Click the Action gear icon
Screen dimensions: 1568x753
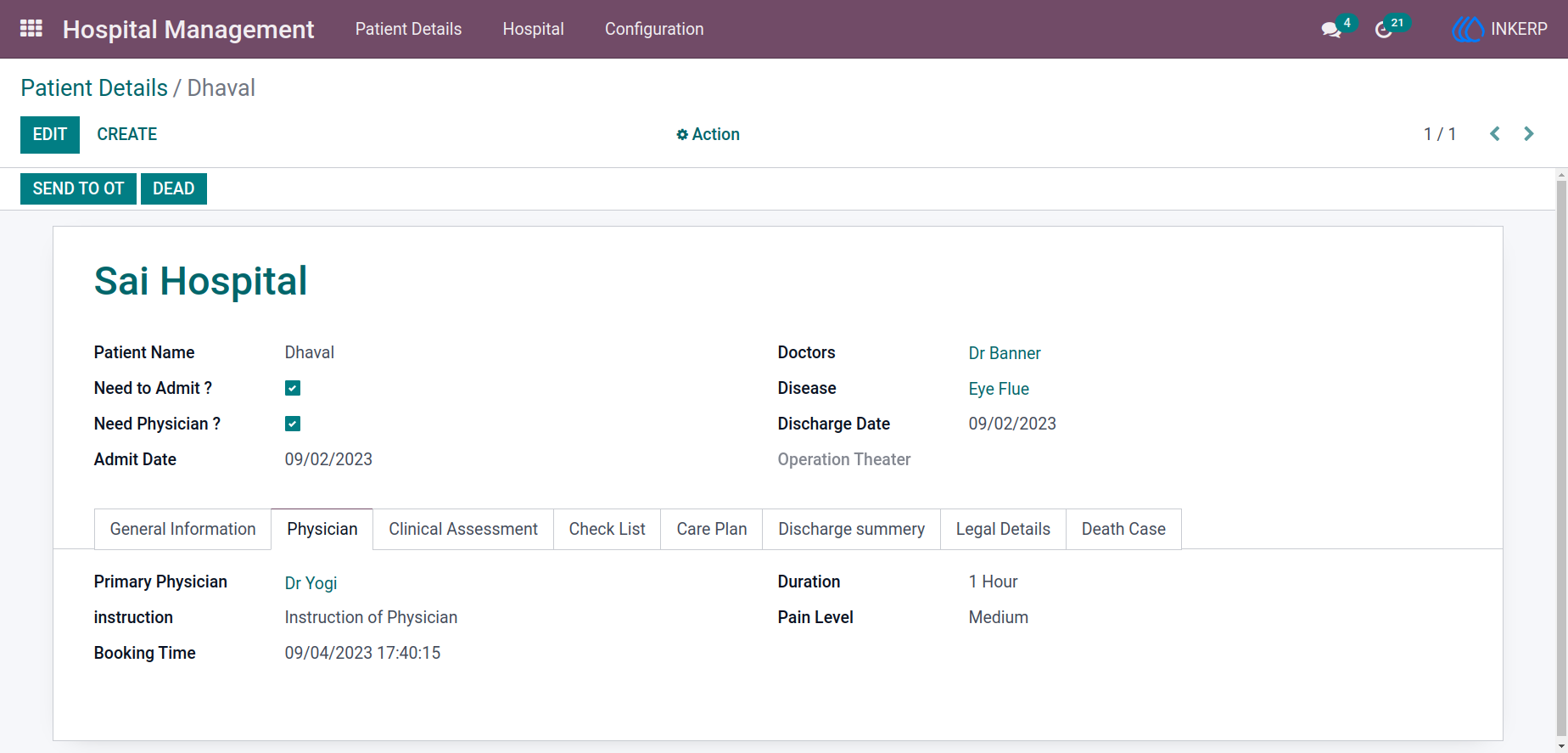pyautogui.click(x=682, y=135)
